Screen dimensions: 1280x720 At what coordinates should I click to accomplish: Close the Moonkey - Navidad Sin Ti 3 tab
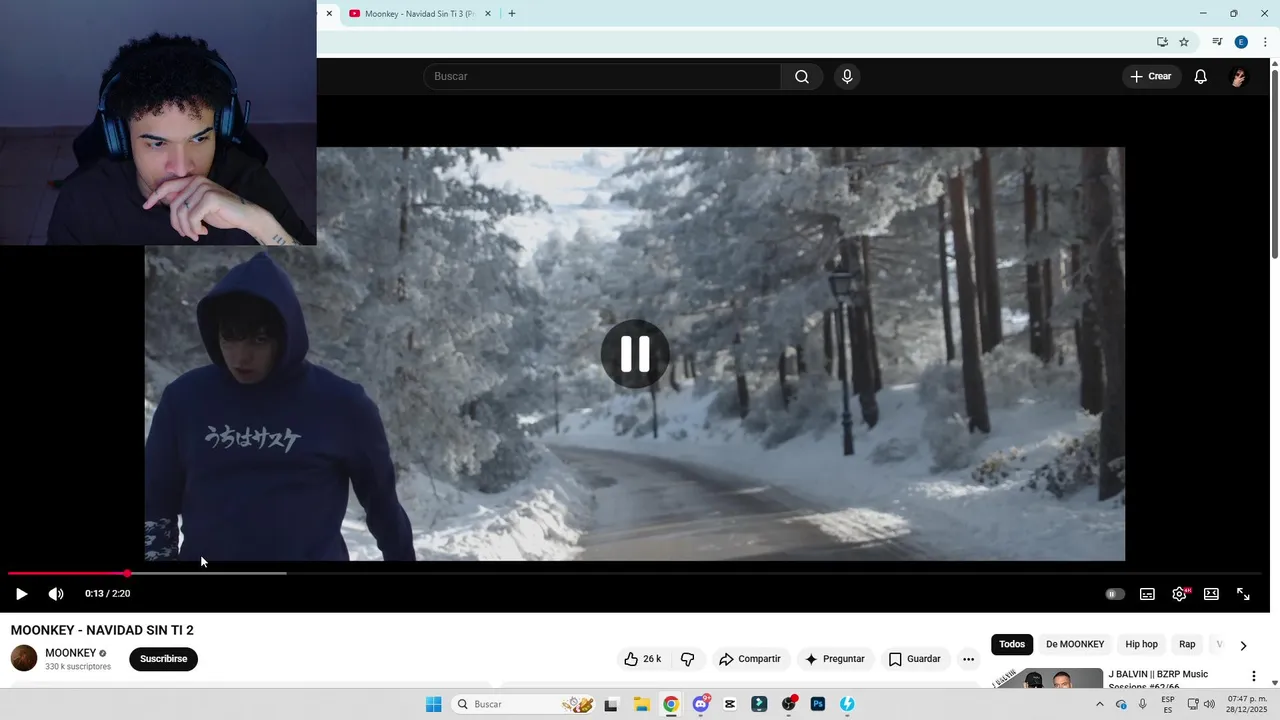488,14
